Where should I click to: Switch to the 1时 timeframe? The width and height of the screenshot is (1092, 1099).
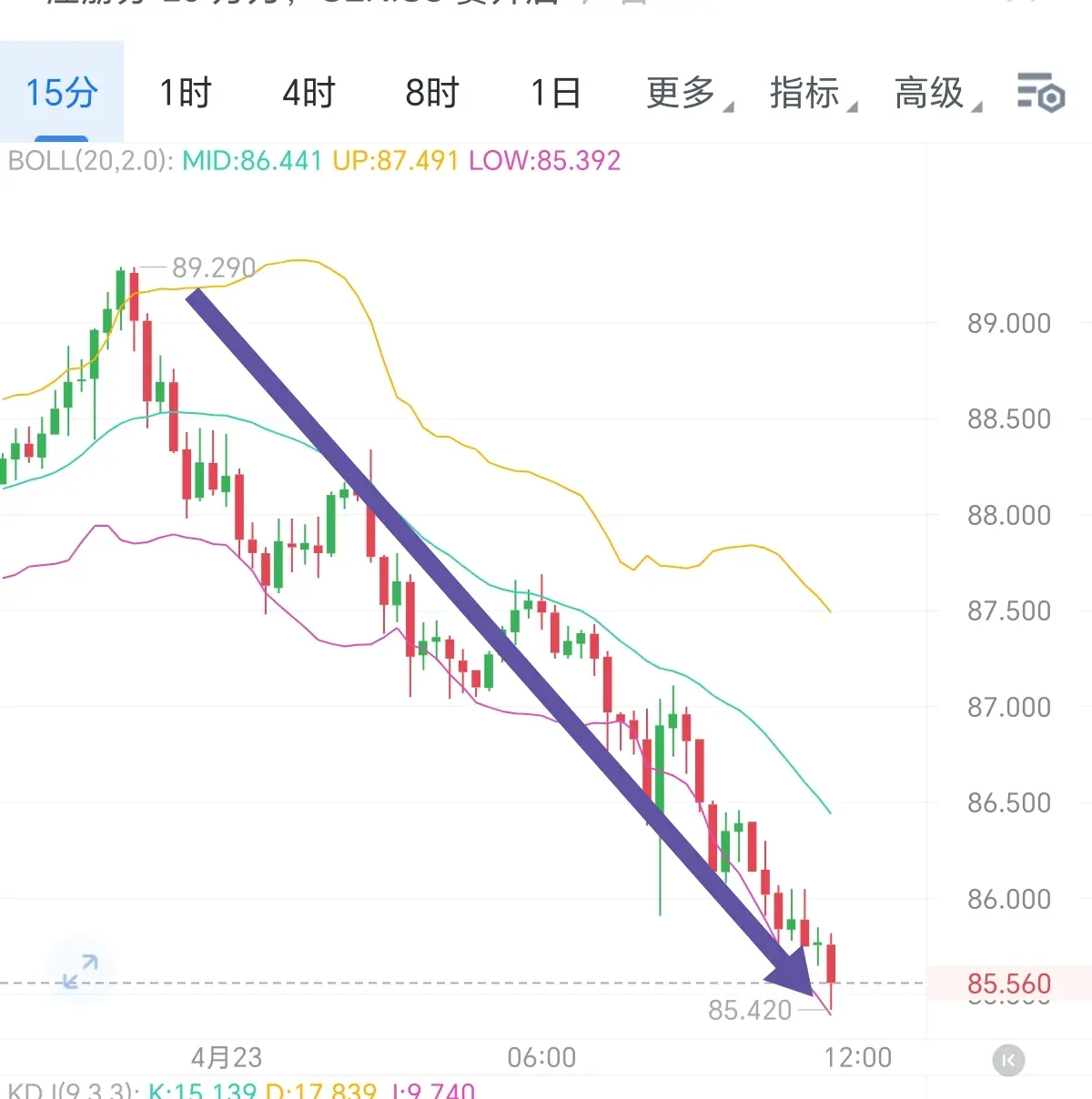pyautogui.click(x=185, y=93)
